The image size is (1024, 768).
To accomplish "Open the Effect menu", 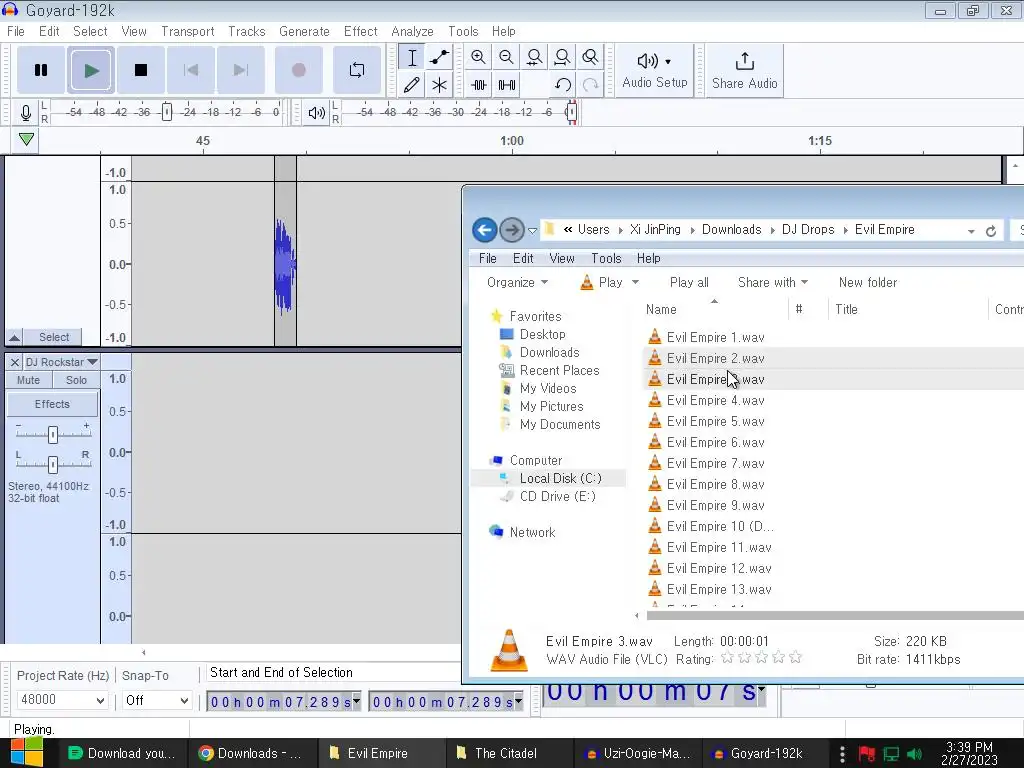I will 360,31.
